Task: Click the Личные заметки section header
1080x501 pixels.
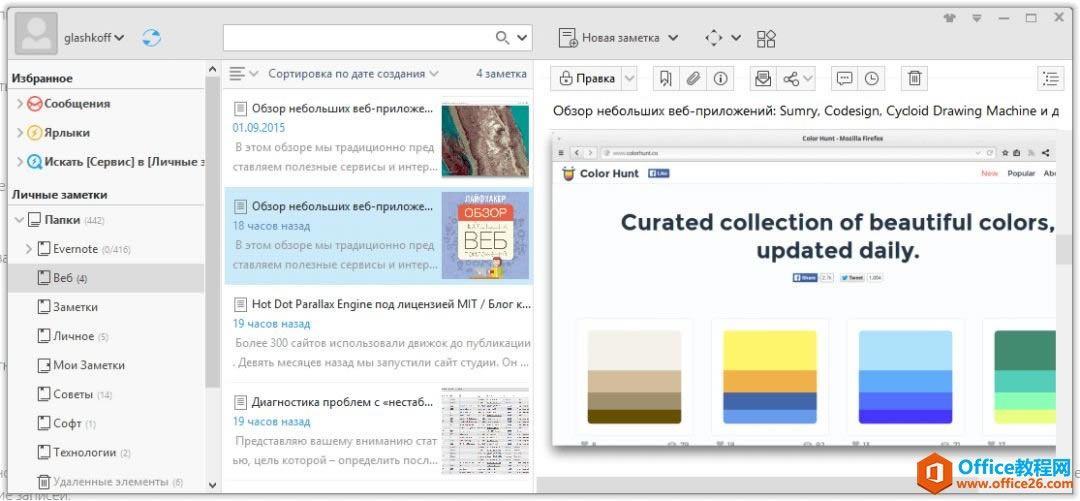Action: (59, 195)
